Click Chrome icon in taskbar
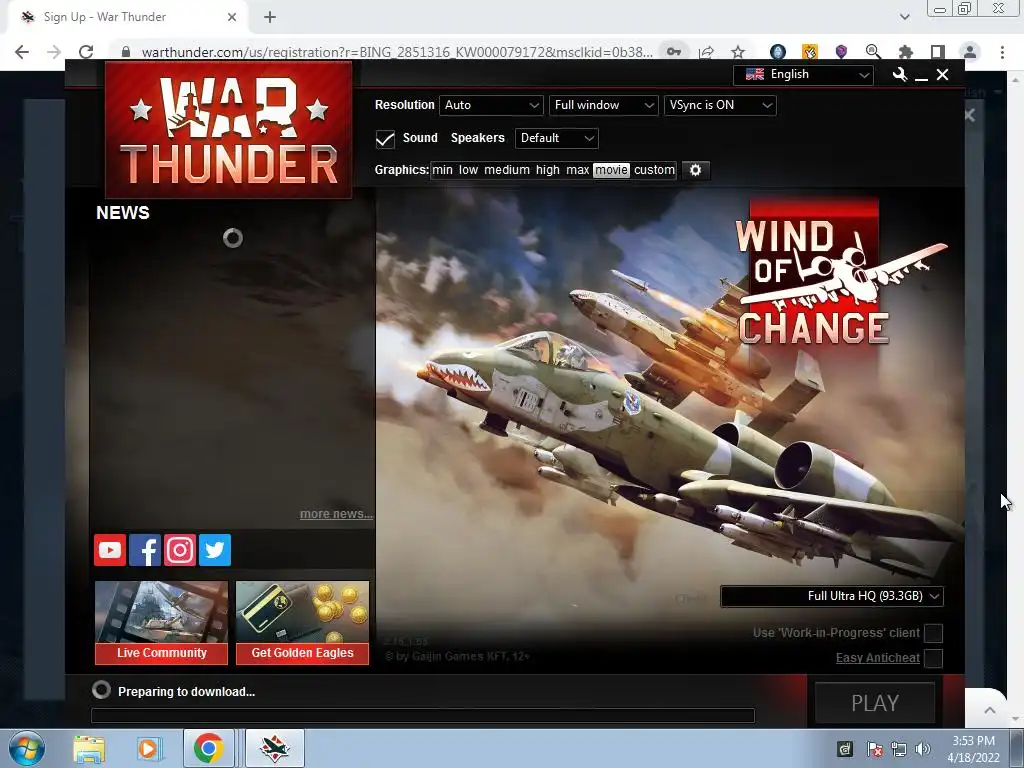The width and height of the screenshot is (1024, 768). click(x=208, y=748)
